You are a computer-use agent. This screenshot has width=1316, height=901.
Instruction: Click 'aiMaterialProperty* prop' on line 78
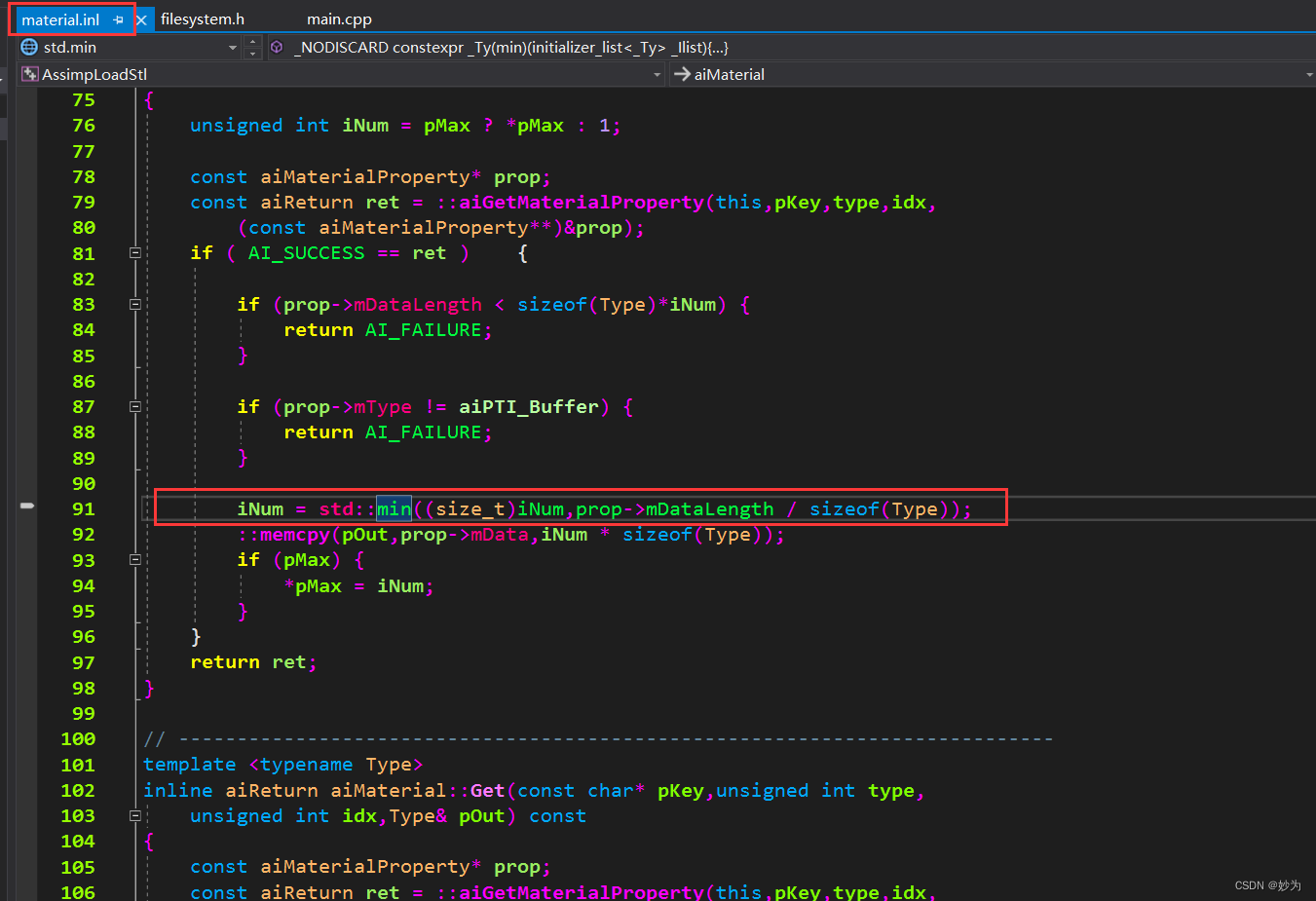400,177
